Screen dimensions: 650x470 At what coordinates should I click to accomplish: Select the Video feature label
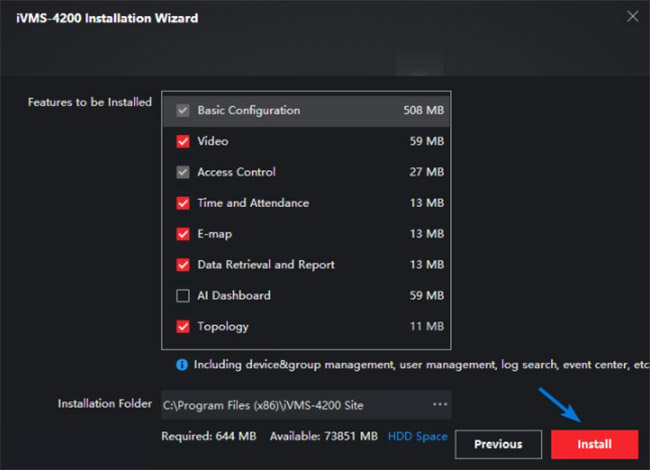coord(213,141)
